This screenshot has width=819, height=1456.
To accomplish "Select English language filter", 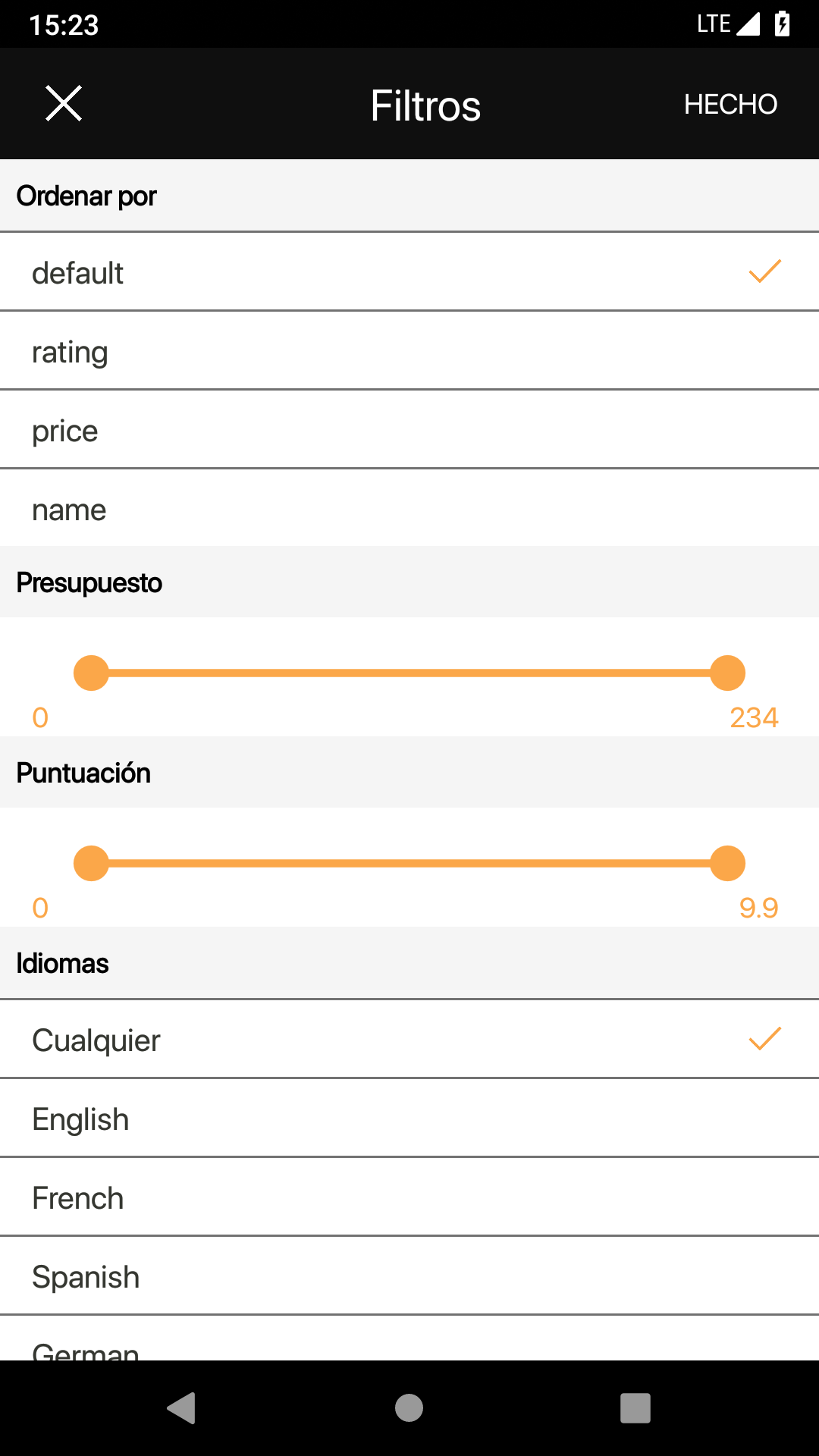I will [409, 1119].
